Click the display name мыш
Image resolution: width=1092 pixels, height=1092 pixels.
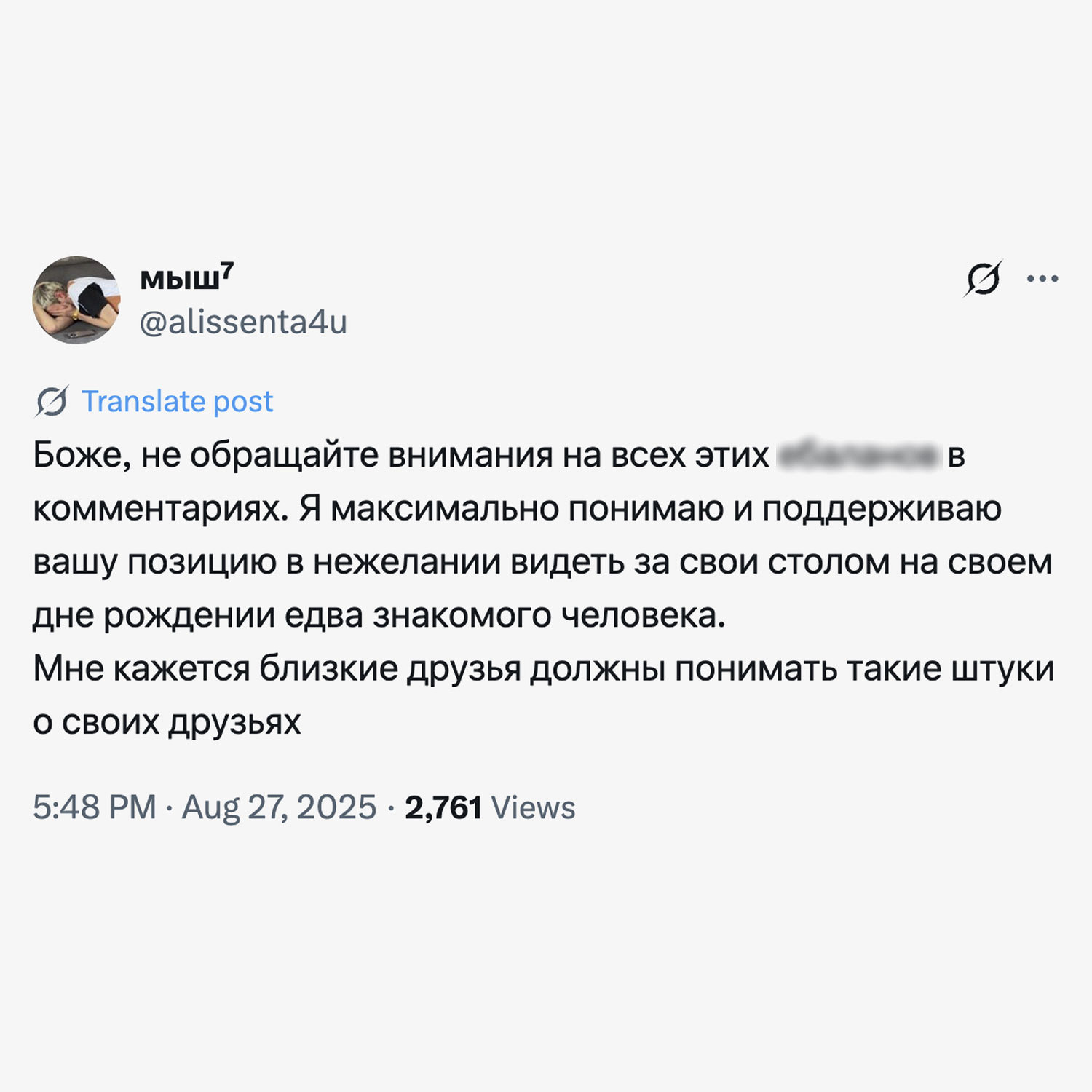179,279
